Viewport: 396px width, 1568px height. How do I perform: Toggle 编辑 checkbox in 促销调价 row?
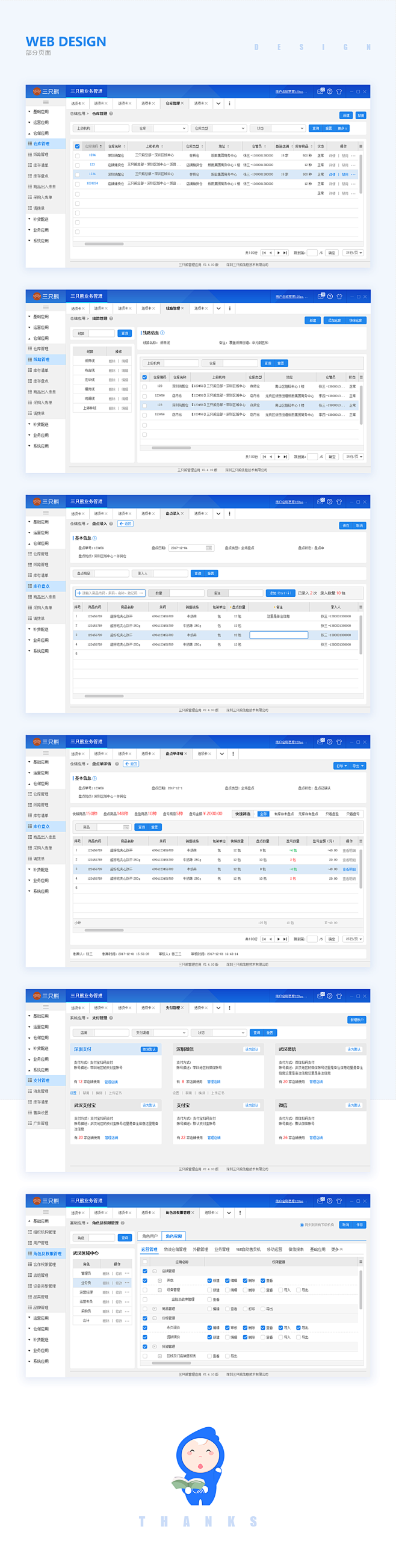(x=228, y=1338)
